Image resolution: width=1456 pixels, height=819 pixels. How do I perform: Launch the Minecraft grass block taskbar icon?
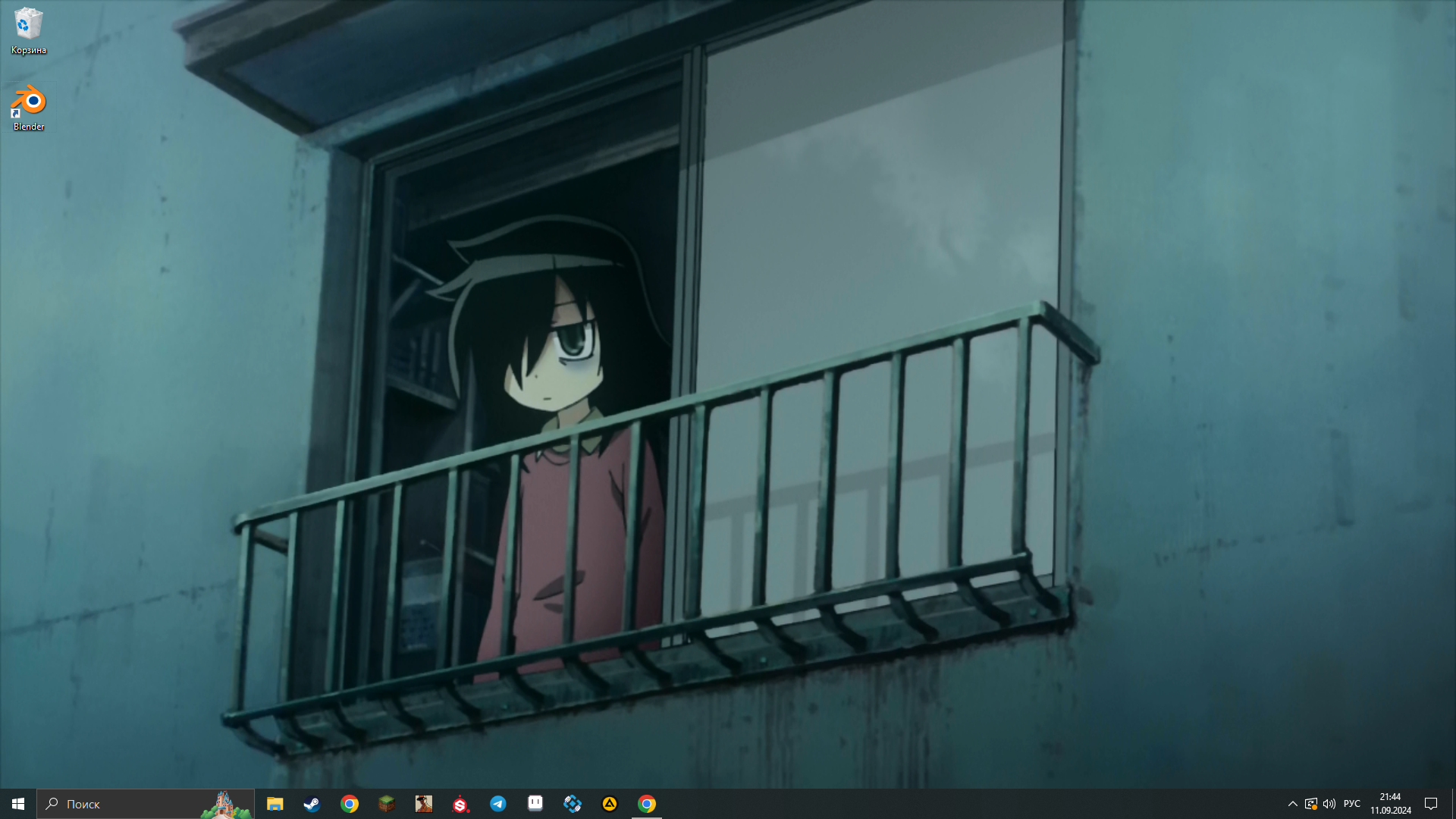coord(386,804)
